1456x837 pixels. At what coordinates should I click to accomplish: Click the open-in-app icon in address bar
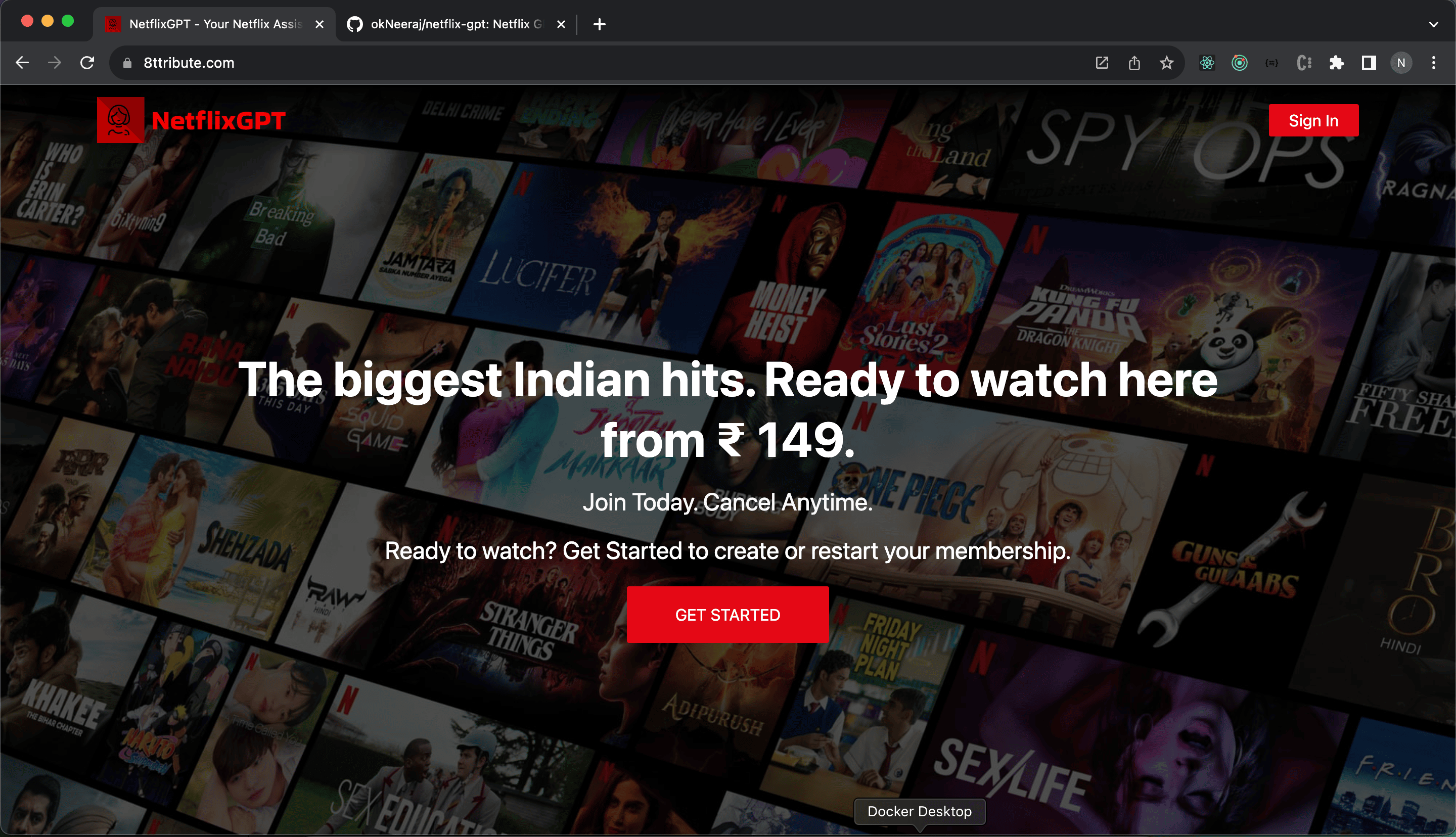pyautogui.click(x=1101, y=63)
